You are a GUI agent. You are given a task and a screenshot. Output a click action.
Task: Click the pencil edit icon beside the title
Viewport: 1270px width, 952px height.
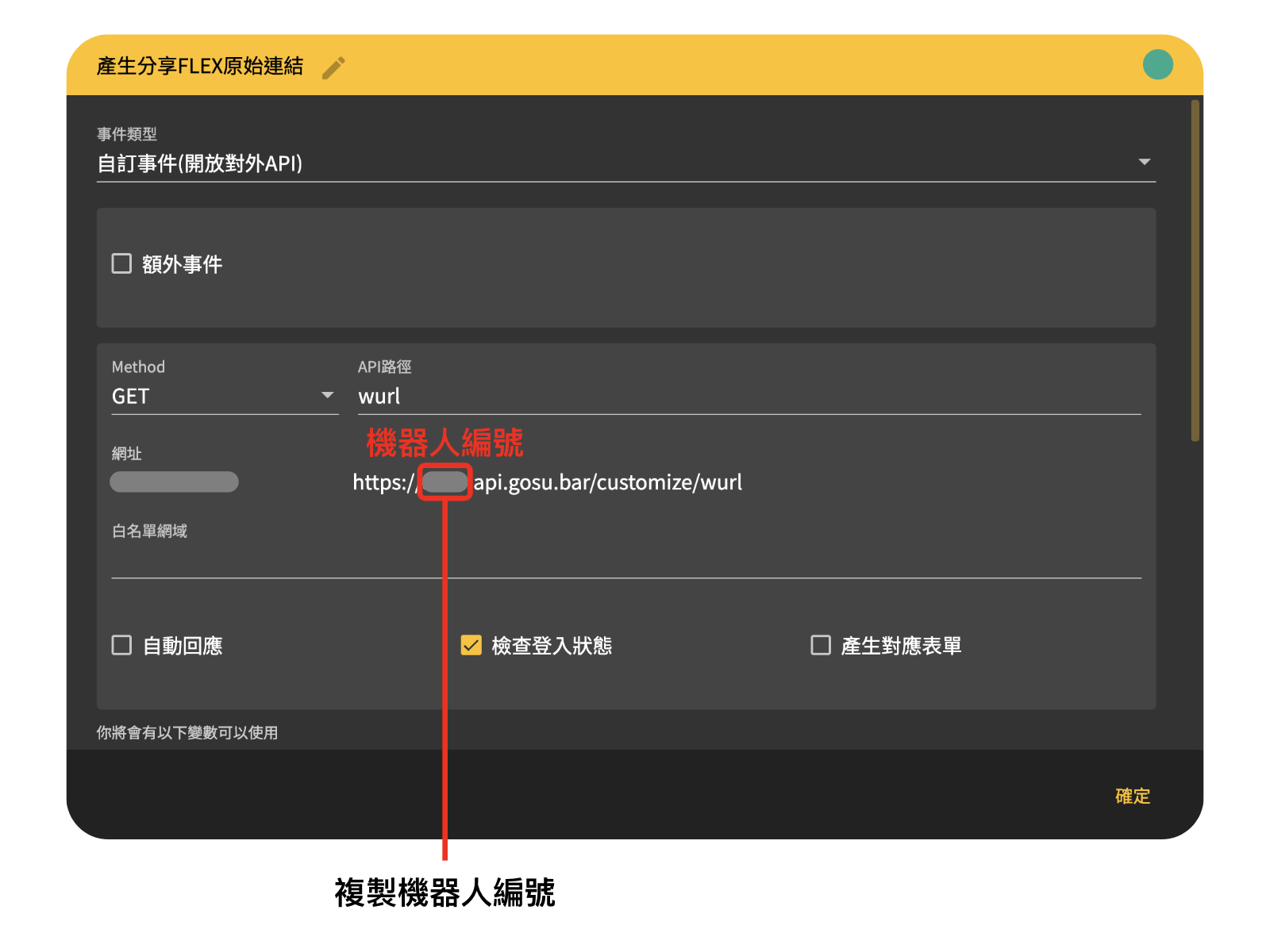[333, 67]
